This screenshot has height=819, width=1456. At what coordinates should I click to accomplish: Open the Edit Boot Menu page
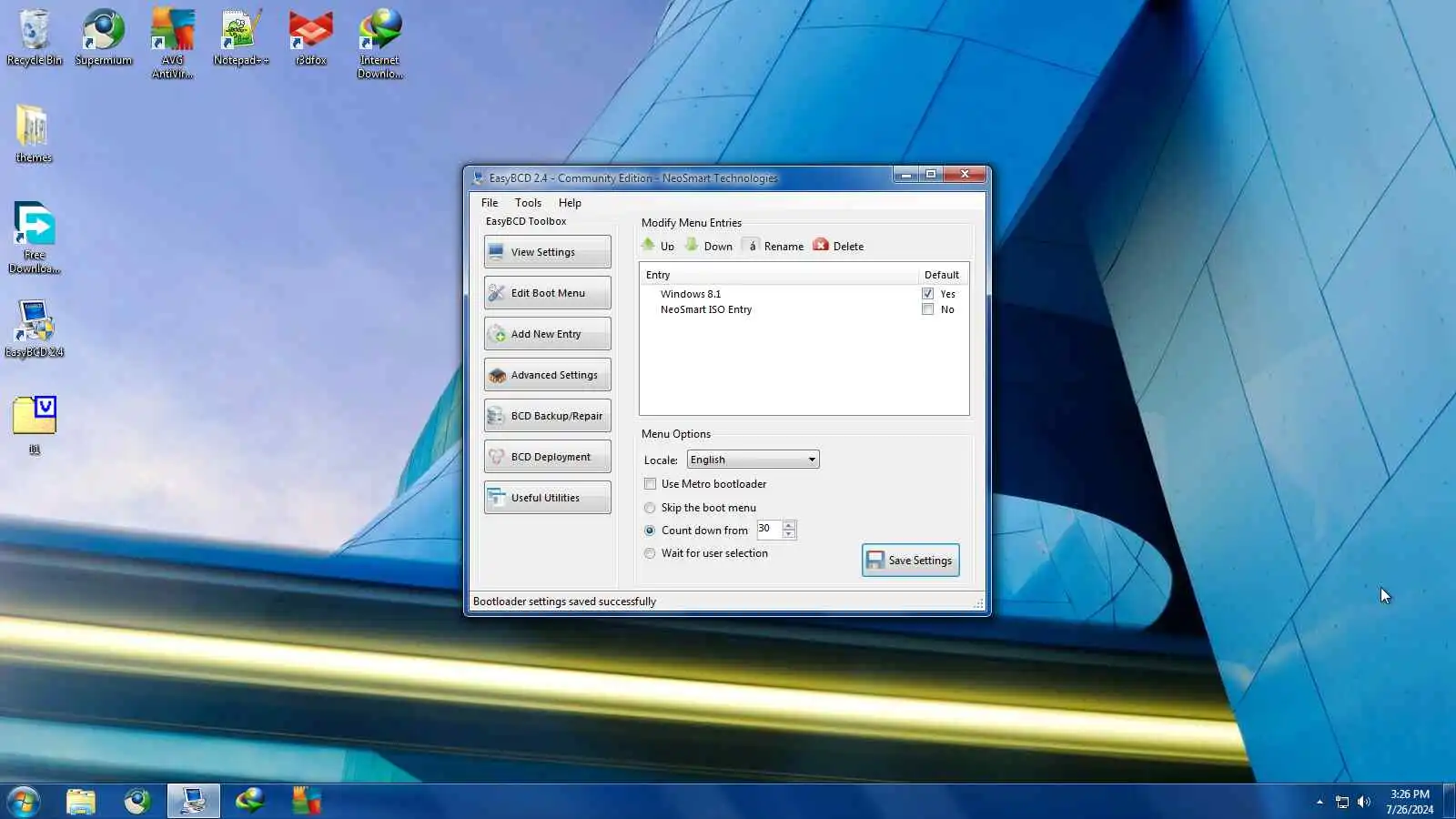point(547,293)
